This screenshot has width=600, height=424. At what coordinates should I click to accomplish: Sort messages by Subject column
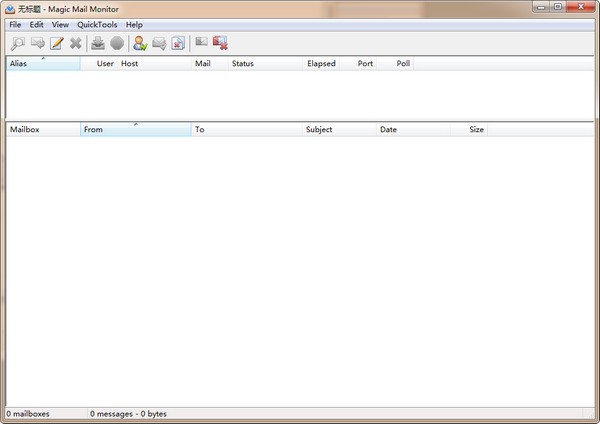pyautogui.click(x=339, y=129)
